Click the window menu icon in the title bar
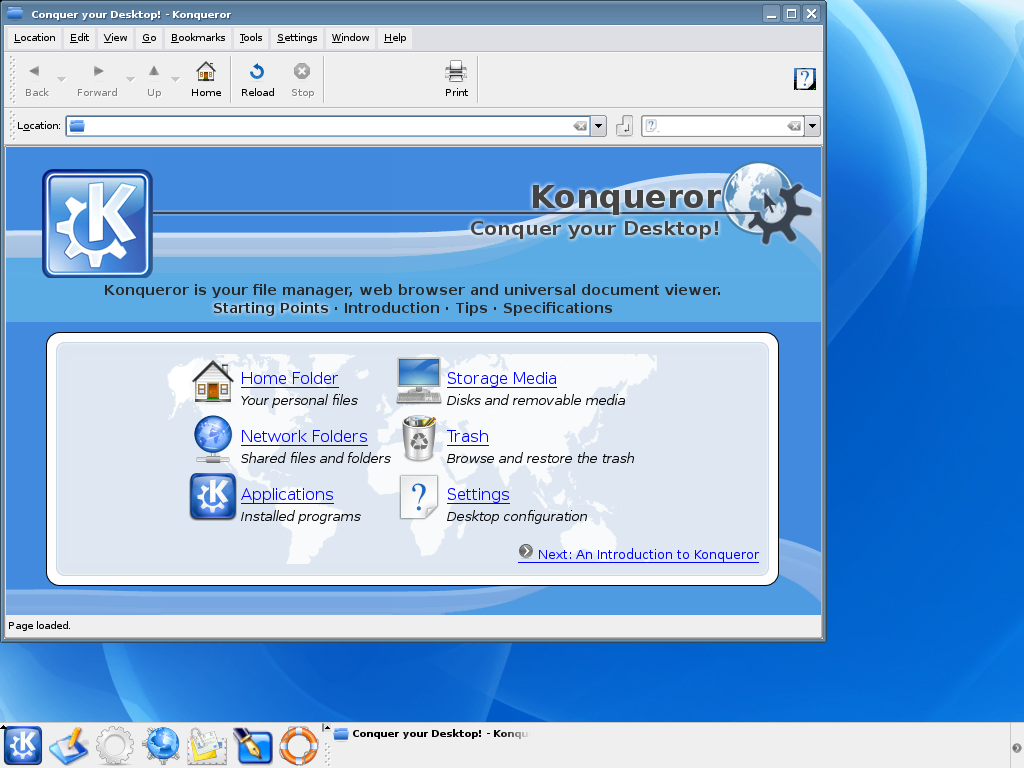1024x768 pixels. tap(14, 13)
